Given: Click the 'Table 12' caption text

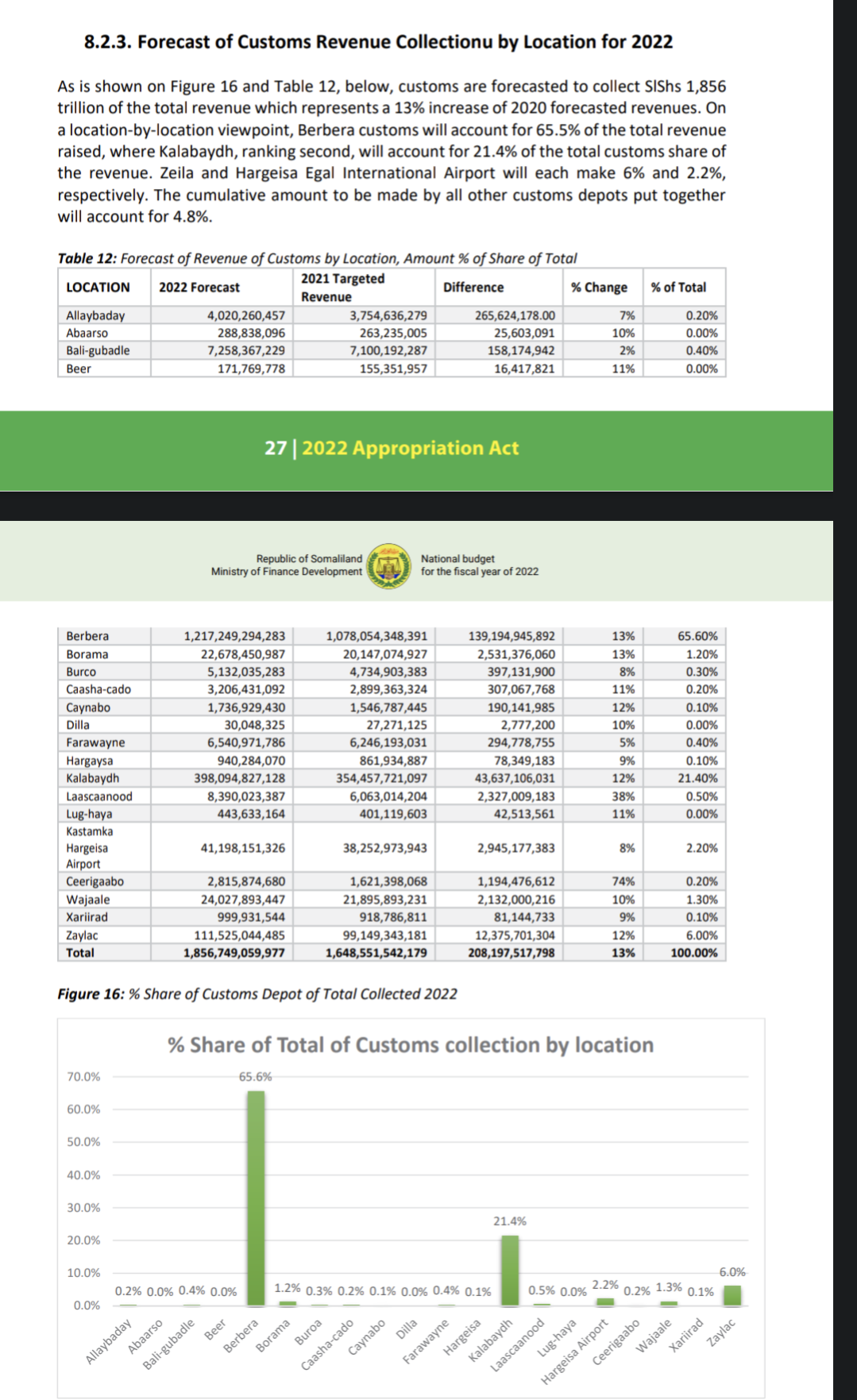Looking at the screenshot, I should (x=317, y=258).
